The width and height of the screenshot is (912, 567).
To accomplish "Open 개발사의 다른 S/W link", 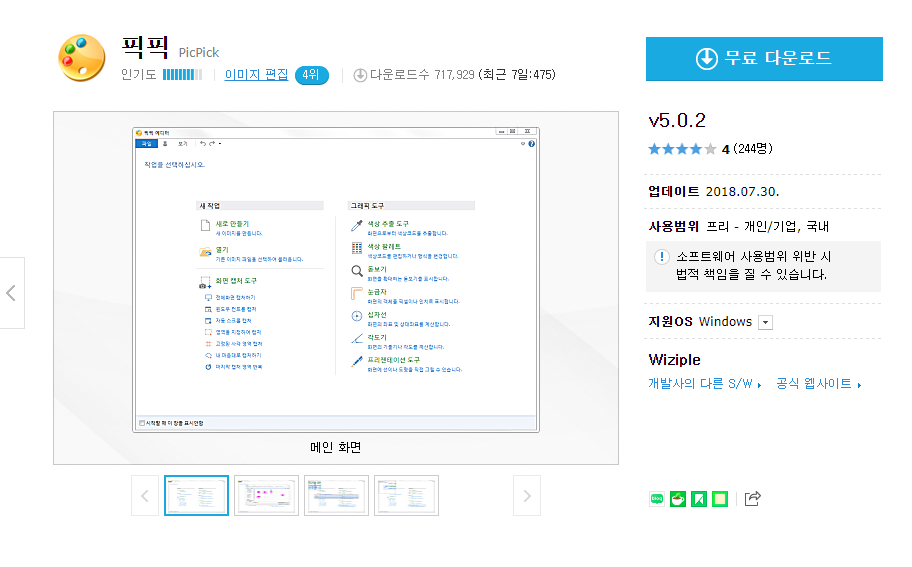I will tap(704, 384).
